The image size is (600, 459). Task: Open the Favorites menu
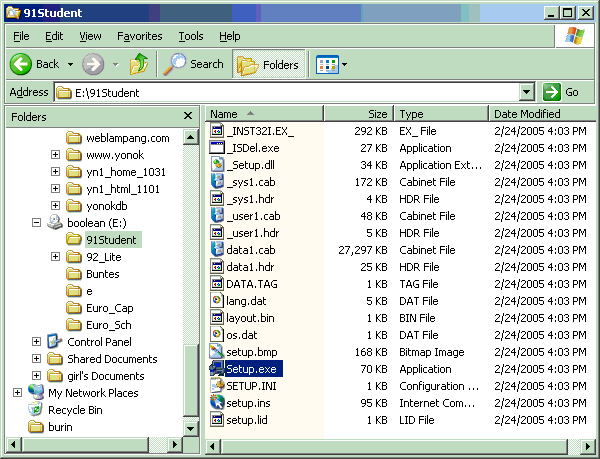139,36
